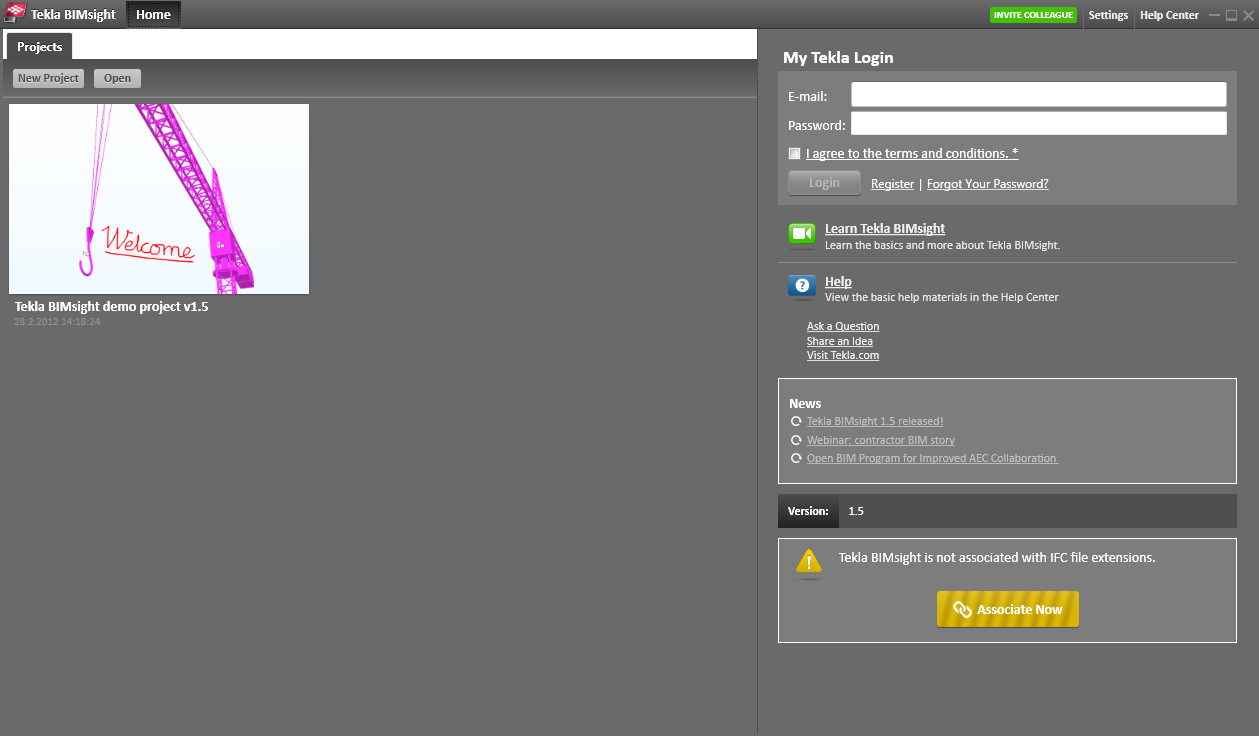Switch to the Home tab

(153, 15)
